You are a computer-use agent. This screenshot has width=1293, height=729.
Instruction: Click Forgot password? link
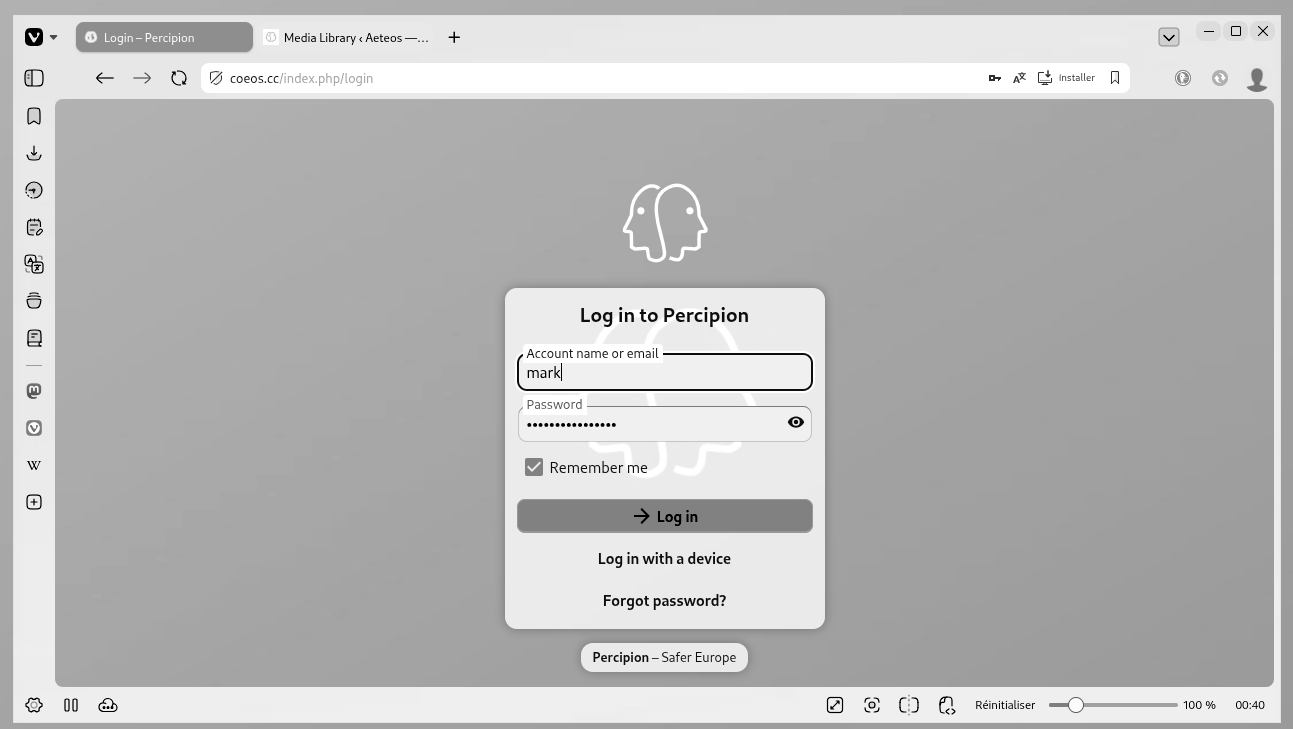tap(664, 600)
